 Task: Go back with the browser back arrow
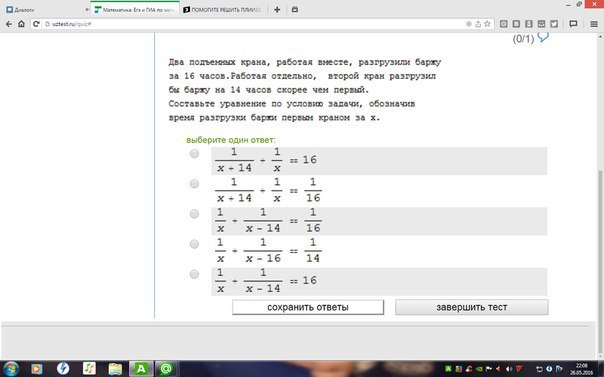pos(9,24)
